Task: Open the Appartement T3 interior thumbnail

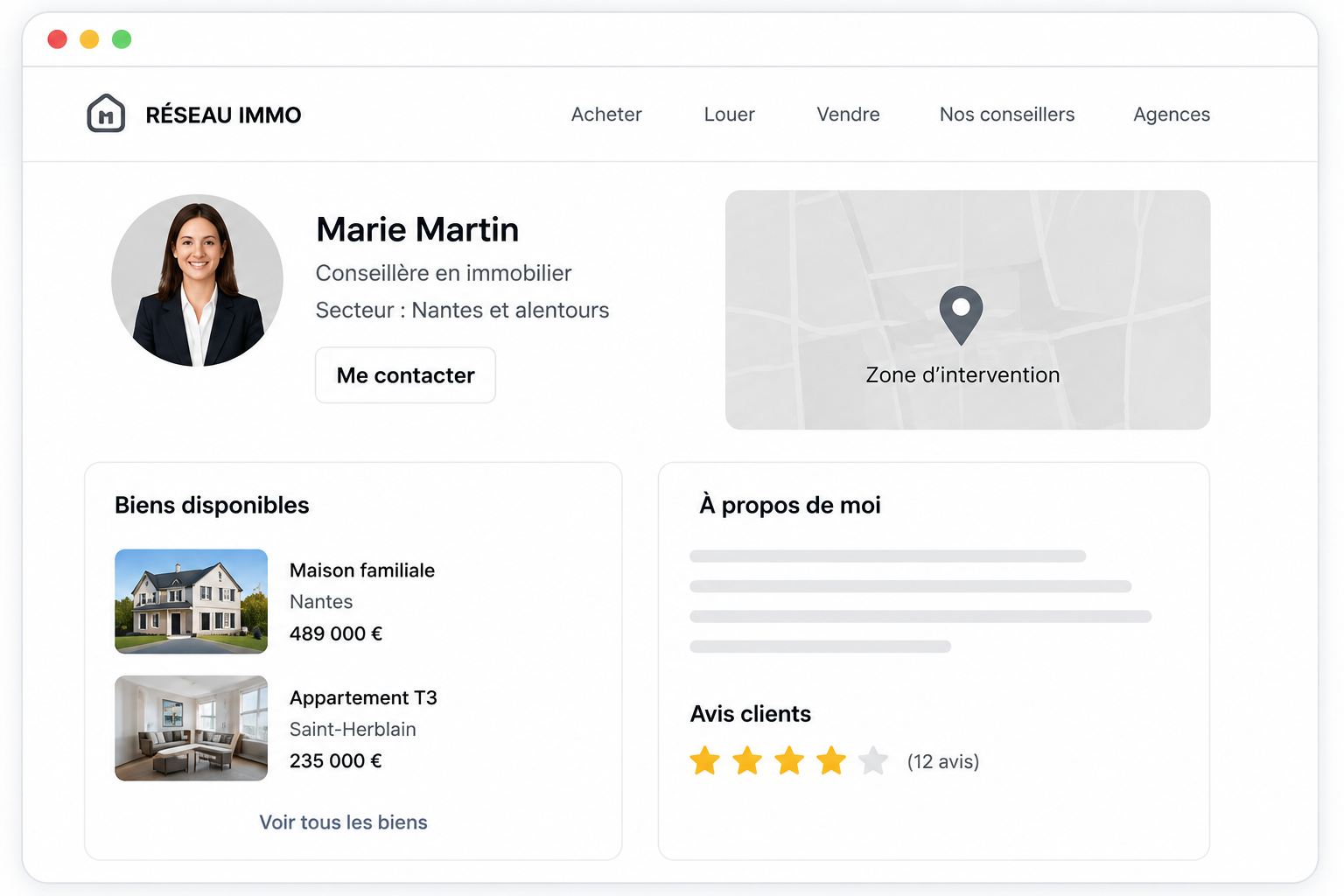Action: [191, 728]
